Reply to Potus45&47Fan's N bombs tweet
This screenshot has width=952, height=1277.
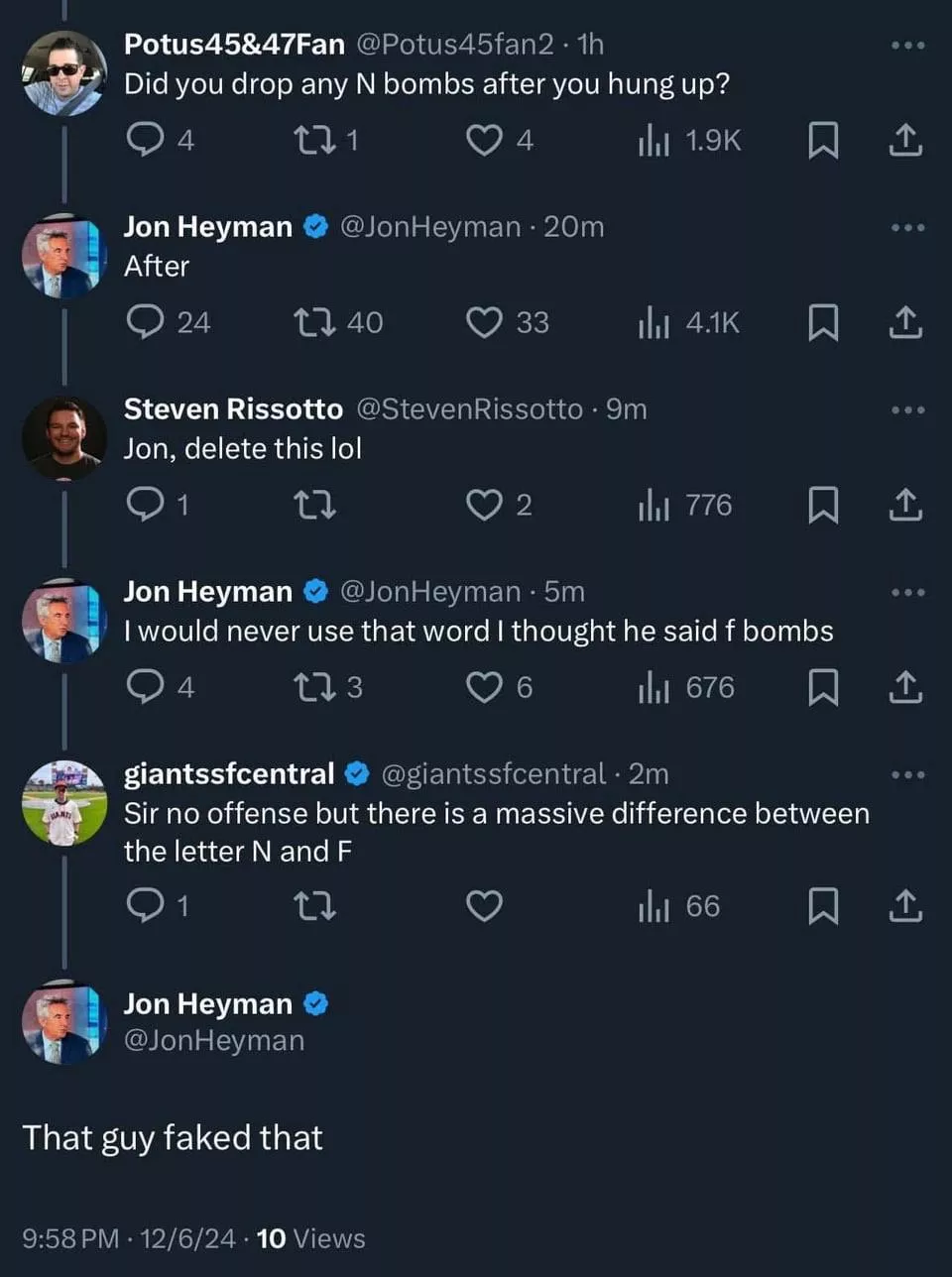point(145,140)
